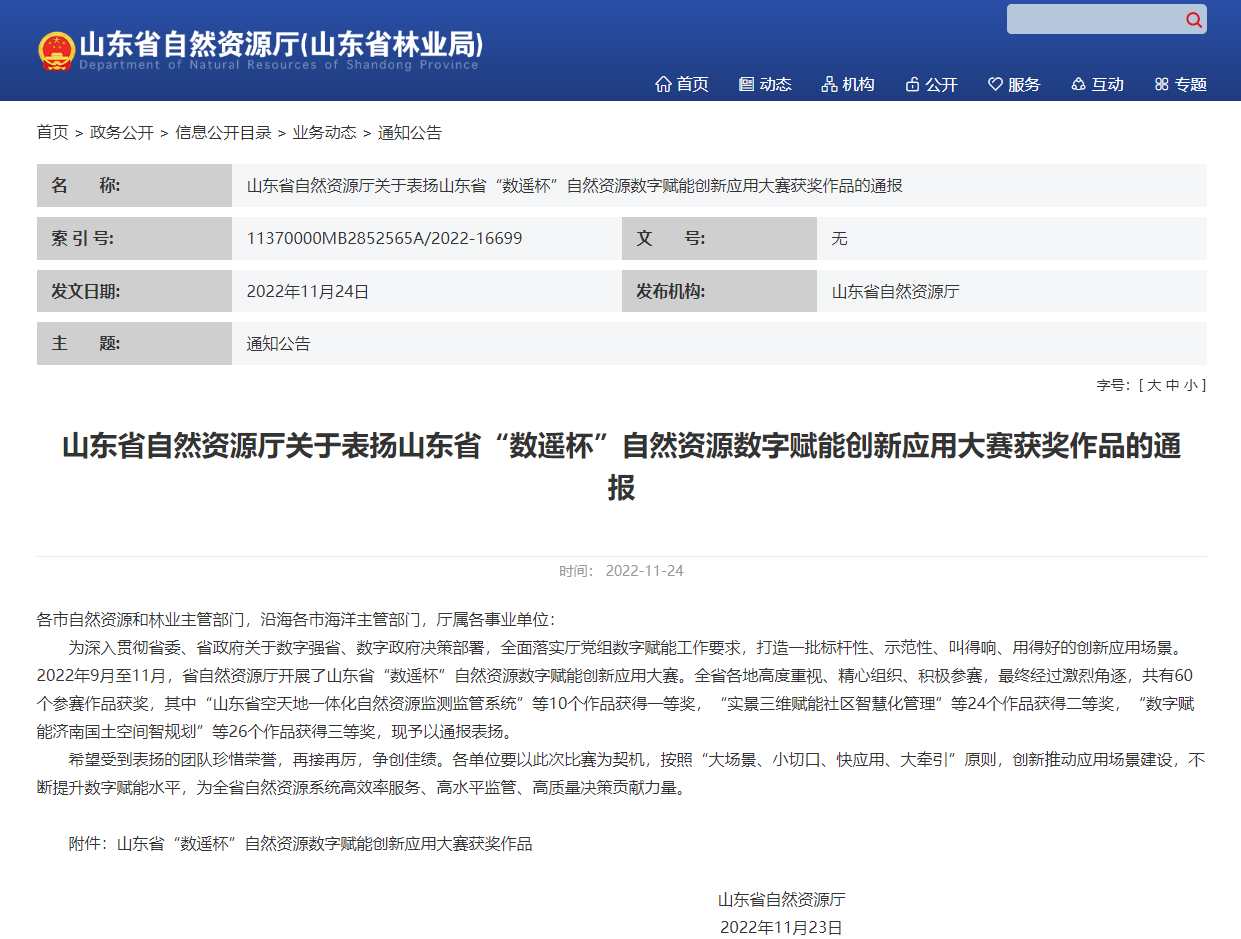Focus the header search input field
This screenshot has height=939, width=1241.
1095,19
